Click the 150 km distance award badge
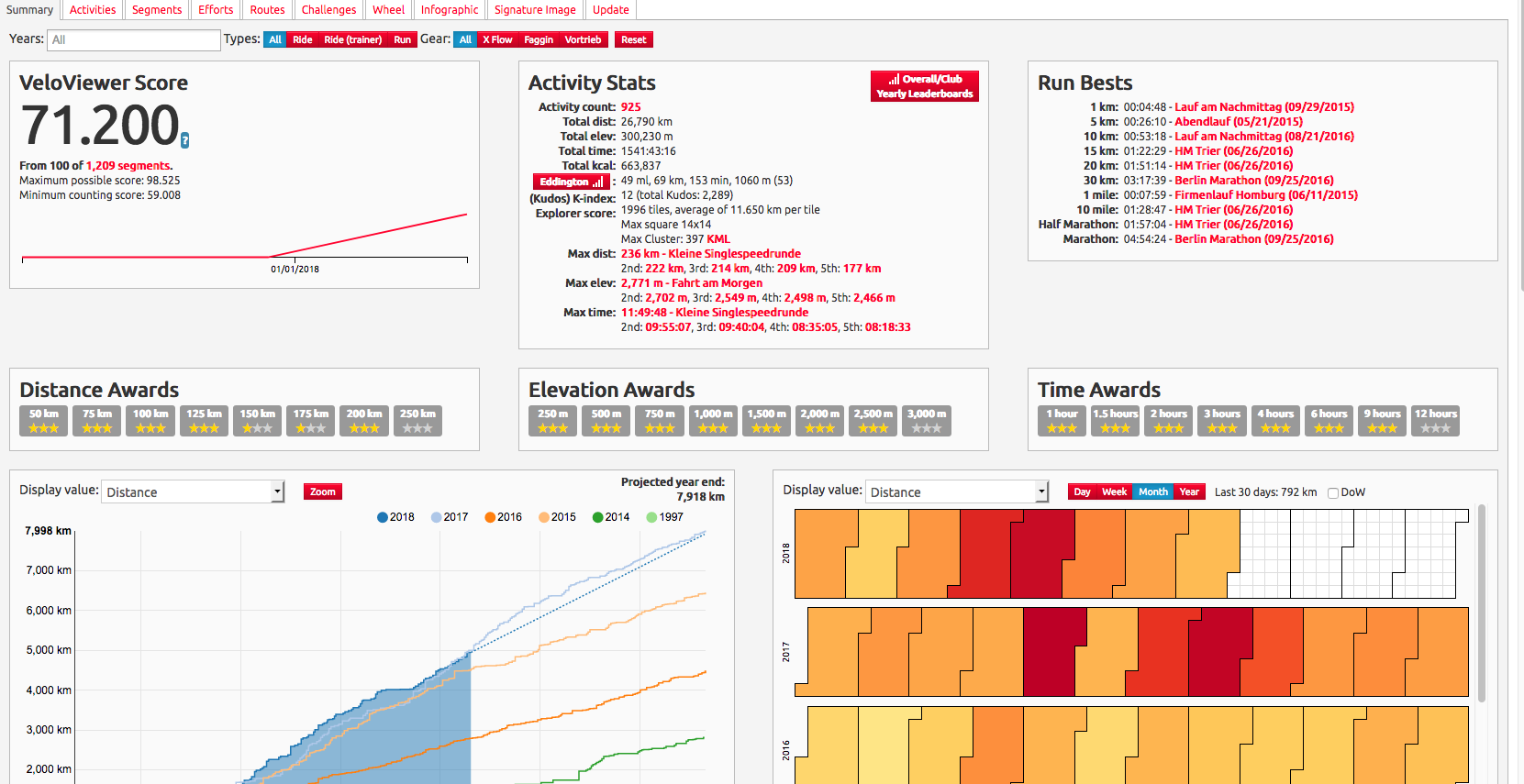The height and width of the screenshot is (784, 1524). pos(257,421)
